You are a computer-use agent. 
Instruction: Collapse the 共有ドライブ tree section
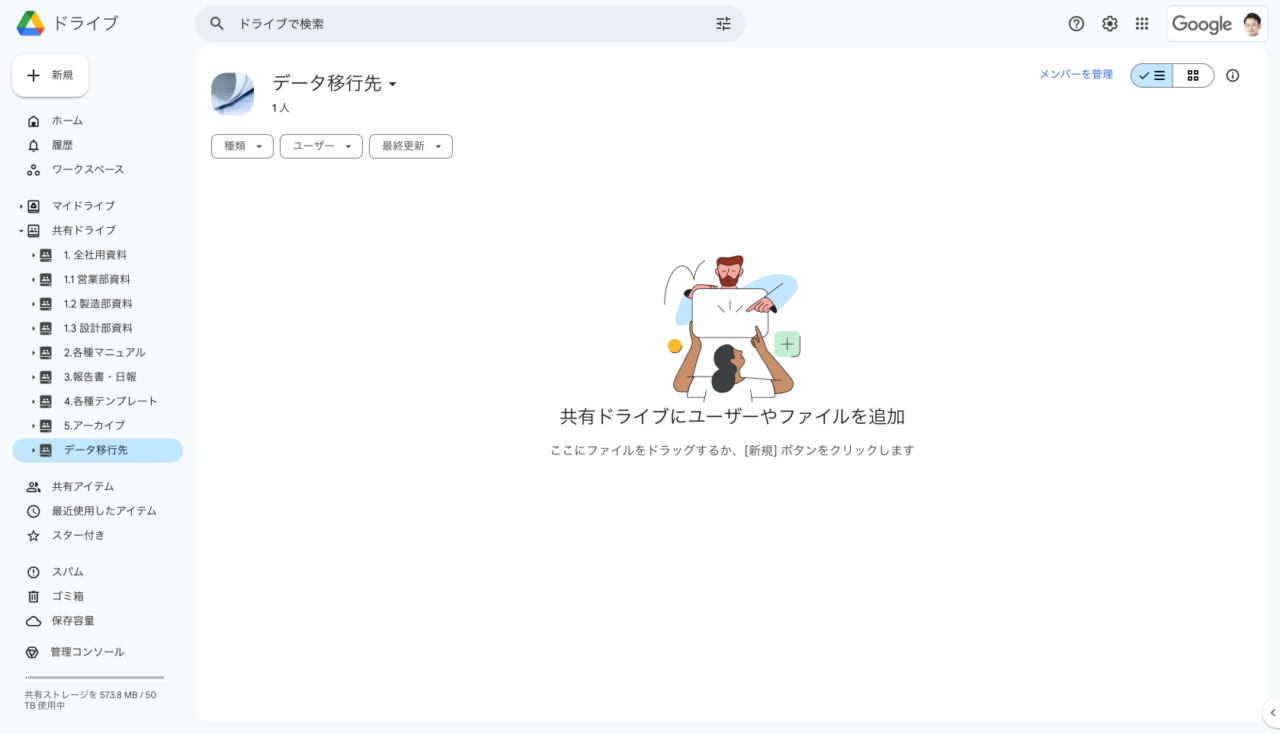(21, 231)
